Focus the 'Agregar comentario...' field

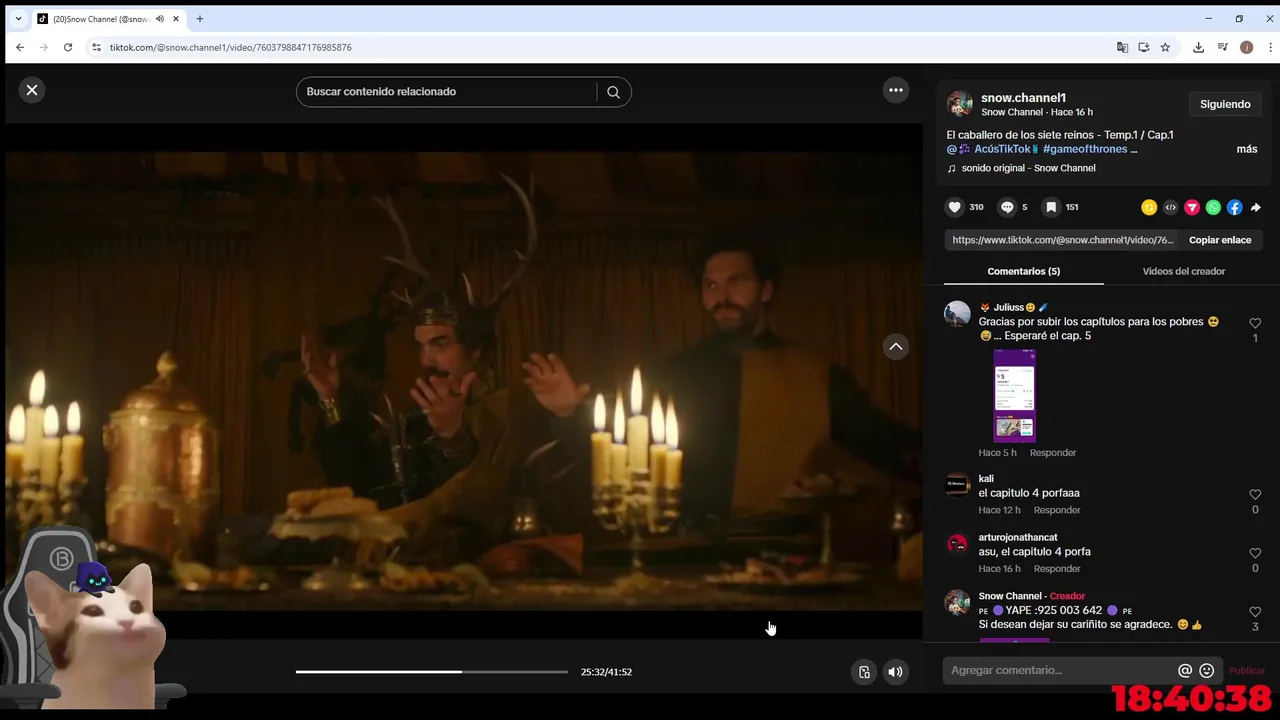[x=1060, y=670]
